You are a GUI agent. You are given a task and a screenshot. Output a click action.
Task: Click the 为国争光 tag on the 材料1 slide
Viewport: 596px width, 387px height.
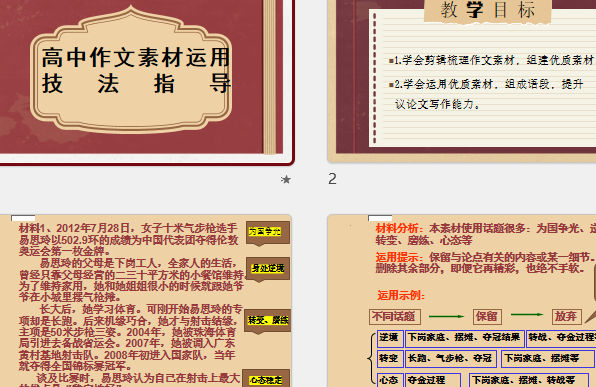tap(267, 232)
